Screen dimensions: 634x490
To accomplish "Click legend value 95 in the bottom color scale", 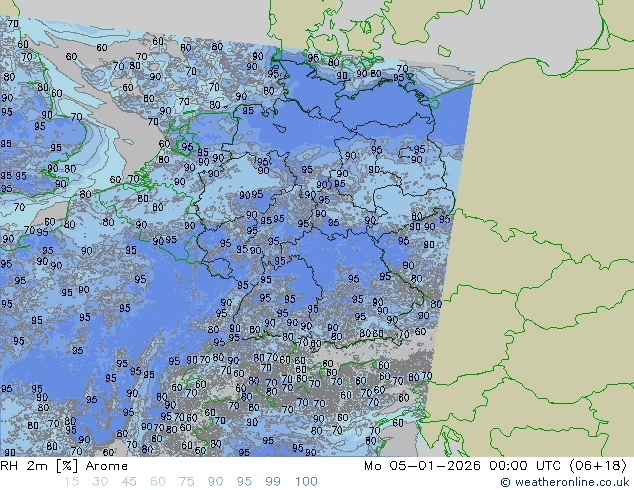I will point(244,482).
